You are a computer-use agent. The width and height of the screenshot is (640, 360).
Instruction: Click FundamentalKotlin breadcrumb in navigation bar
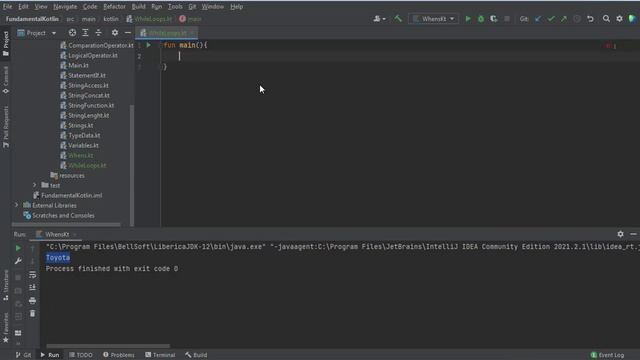(x=32, y=19)
